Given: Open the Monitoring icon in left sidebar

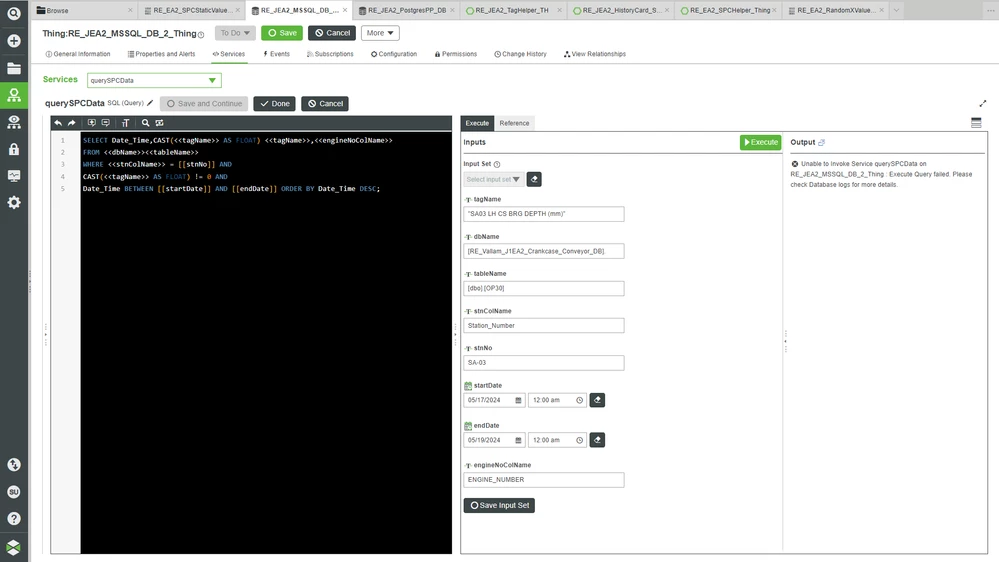Looking at the screenshot, I should pyautogui.click(x=13, y=176).
